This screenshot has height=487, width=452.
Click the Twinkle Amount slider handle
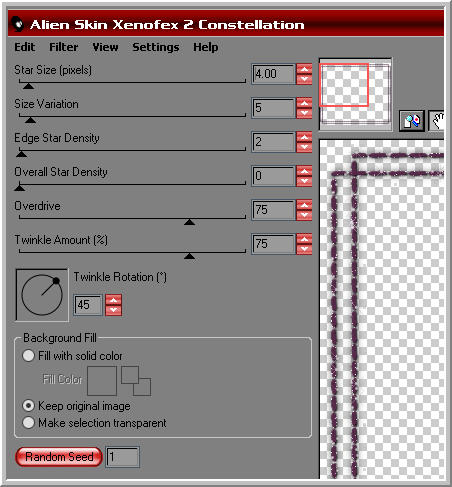point(189,256)
